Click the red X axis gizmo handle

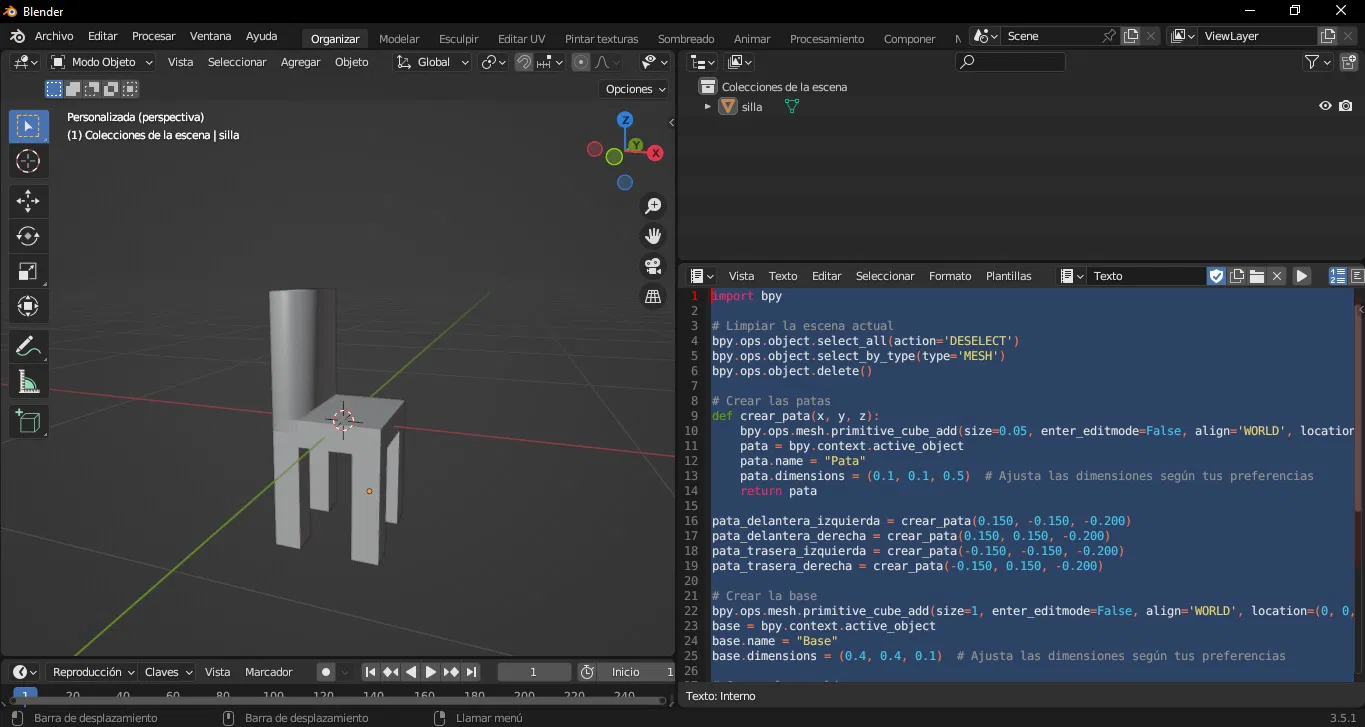(655, 153)
